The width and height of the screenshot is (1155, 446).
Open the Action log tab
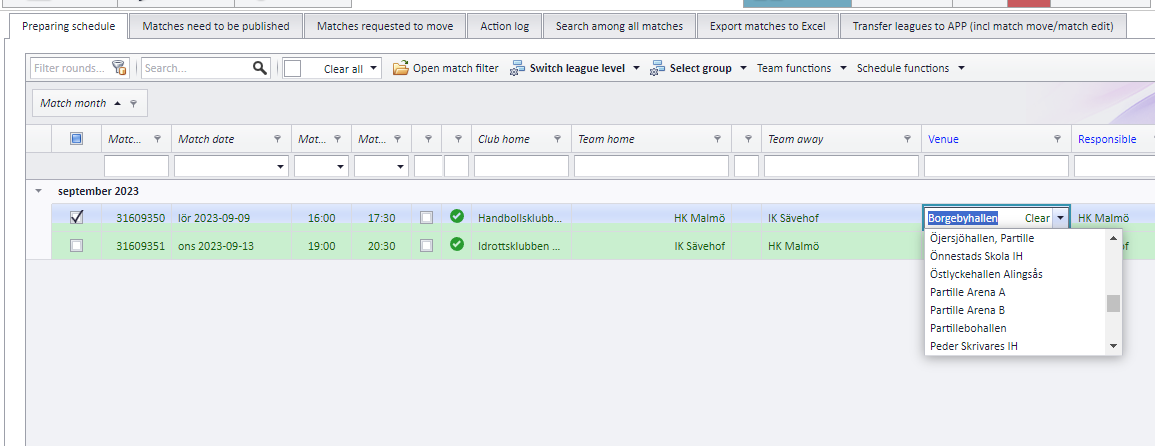[505, 27]
